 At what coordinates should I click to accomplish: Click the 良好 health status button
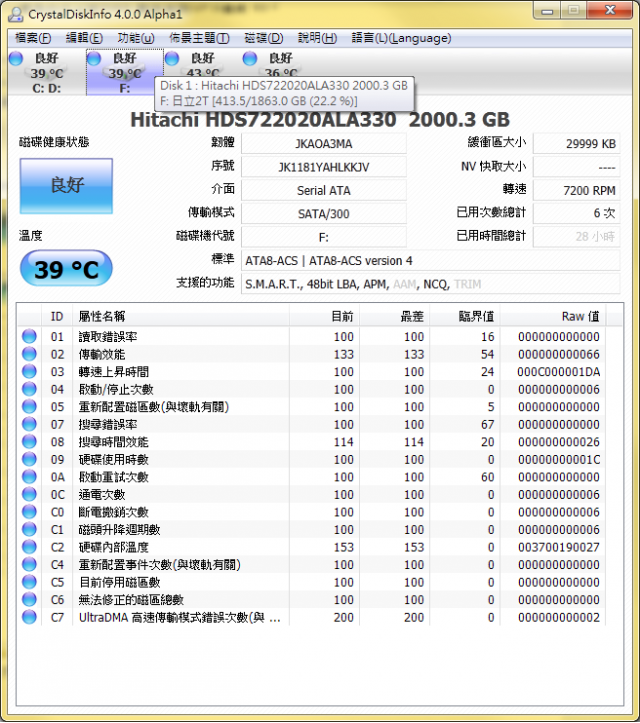tap(66, 186)
